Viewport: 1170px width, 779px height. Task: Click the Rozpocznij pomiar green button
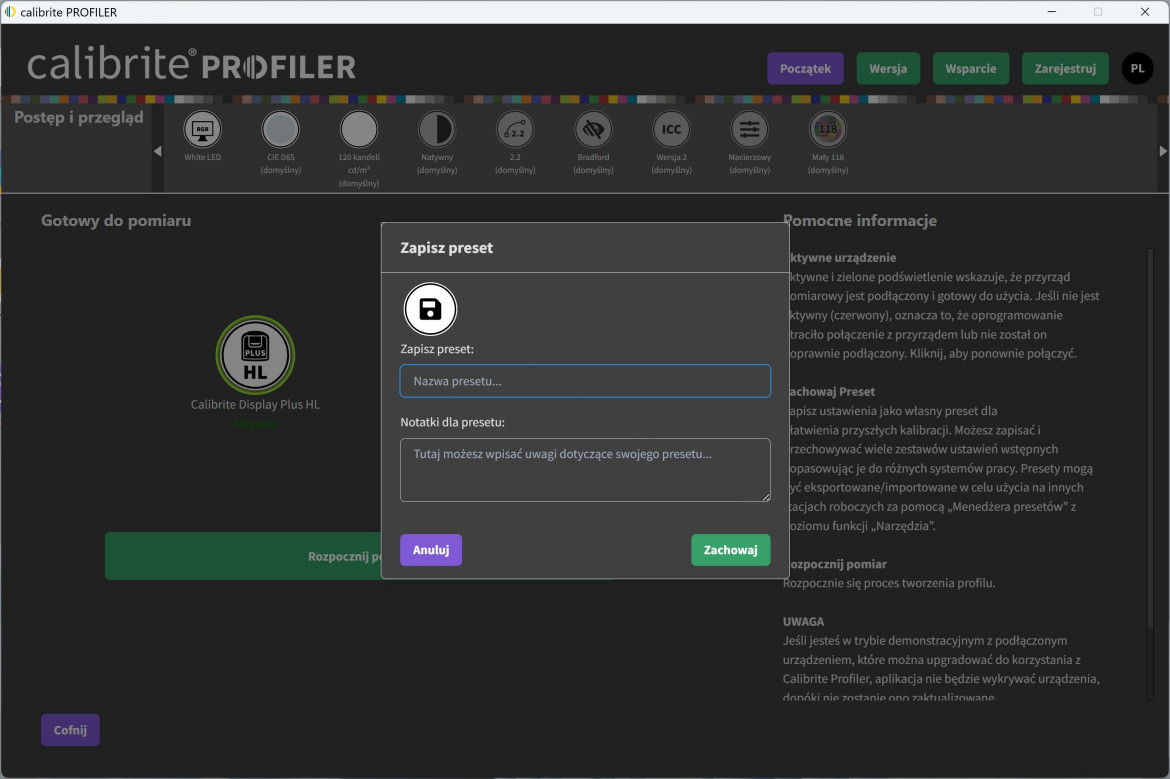[x=243, y=556]
